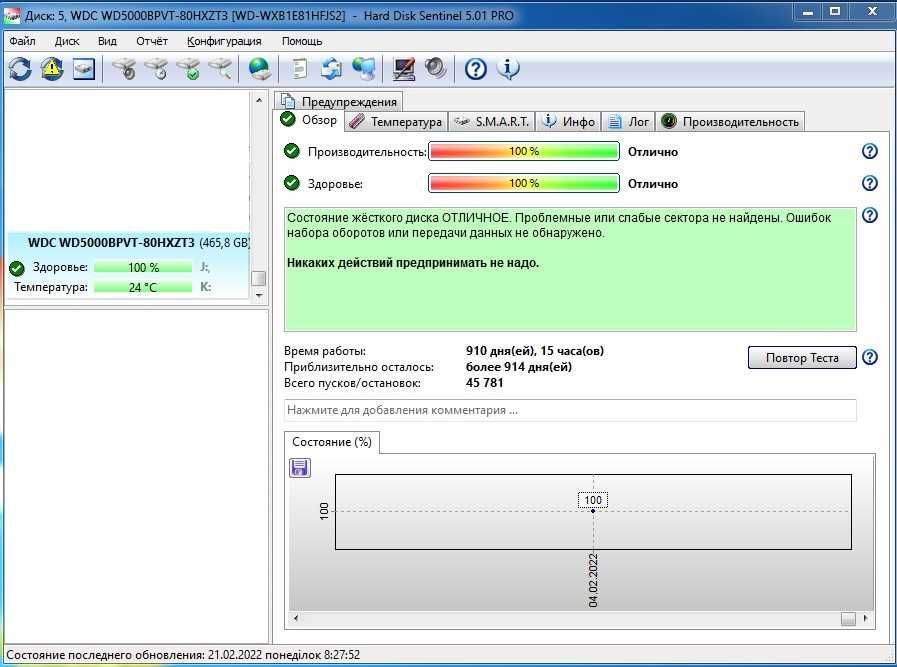
Task: Click the bold Никаких действий предпринимать не надо text
Action: (x=413, y=263)
